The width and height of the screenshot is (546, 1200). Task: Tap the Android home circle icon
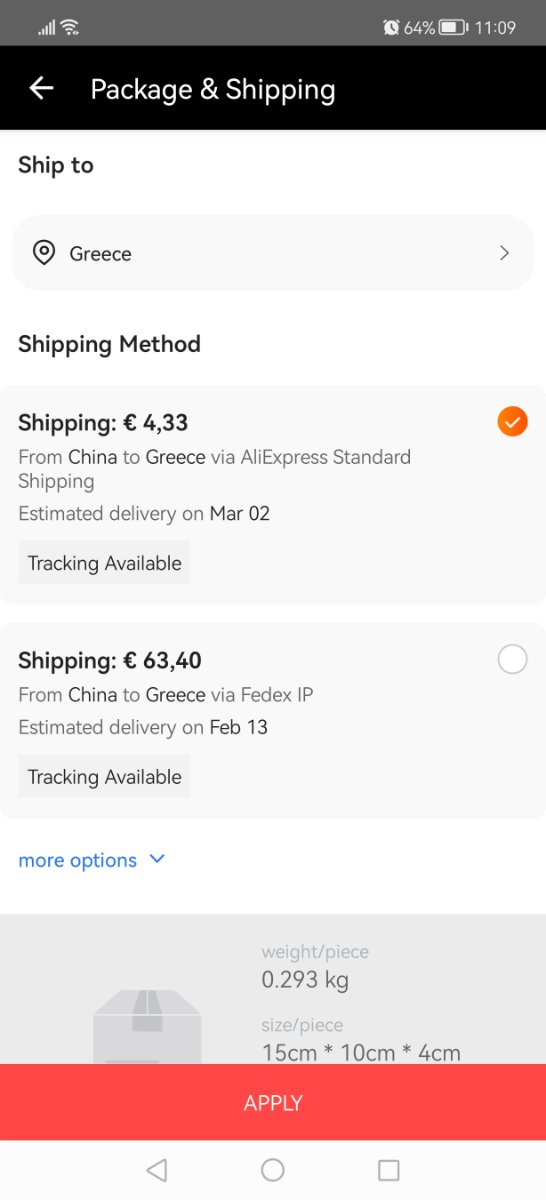(273, 1170)
